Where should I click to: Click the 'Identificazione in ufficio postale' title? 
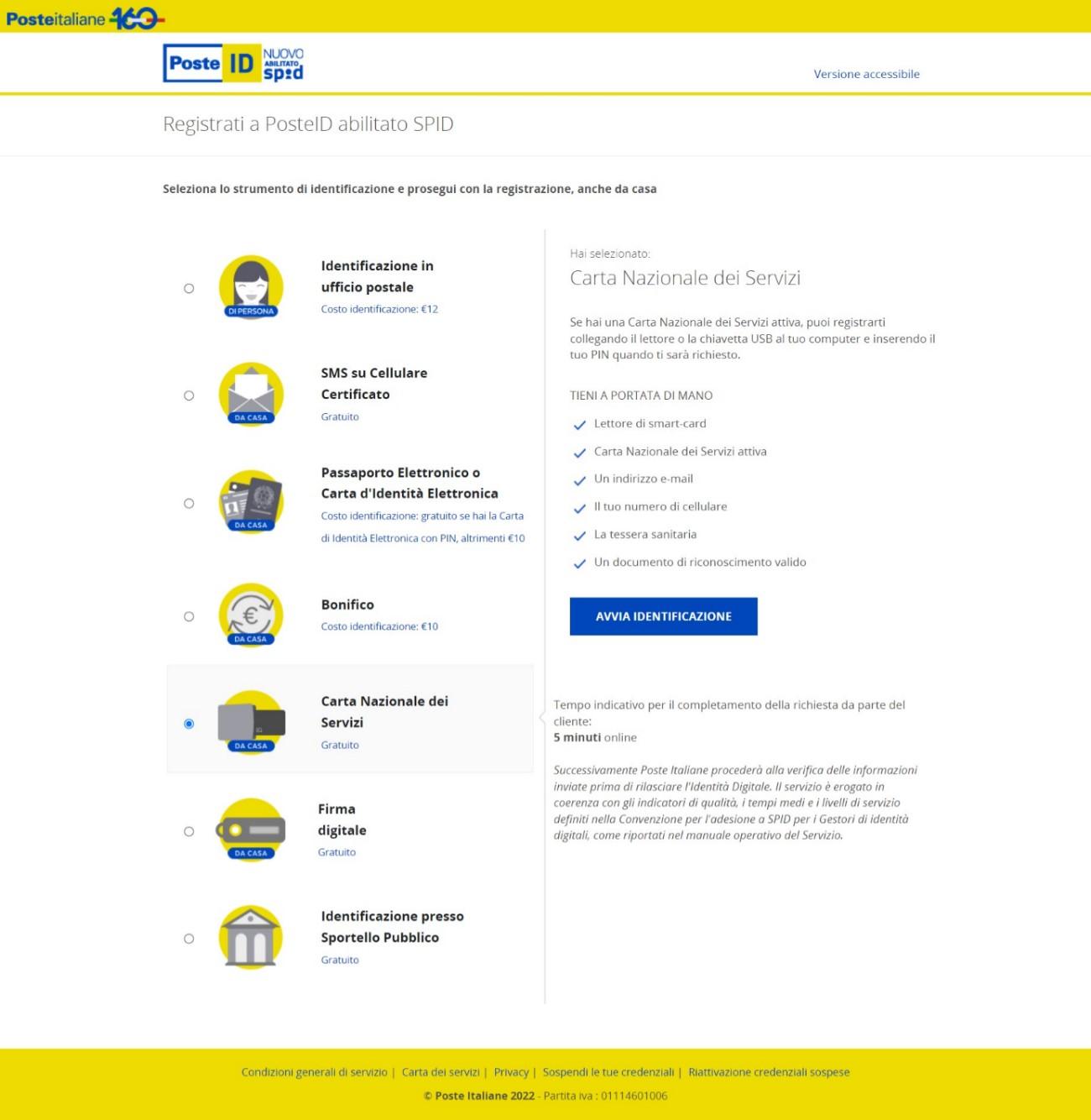378,276
